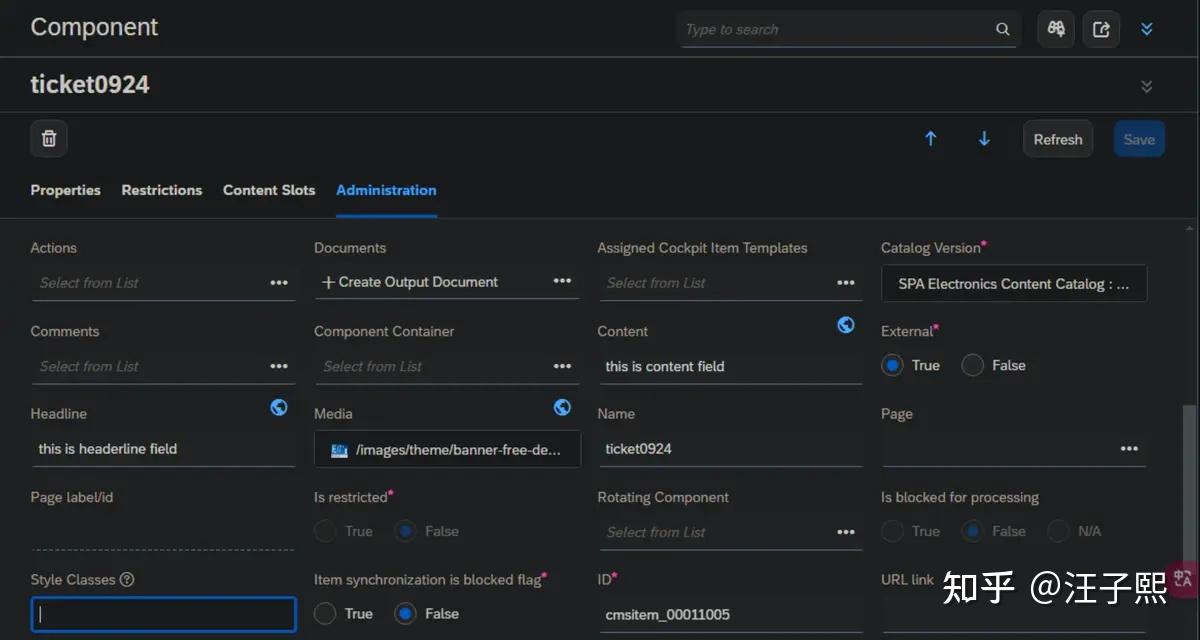Set External to False
This screenshot has width=1200, height=640.
coord(972,365)
